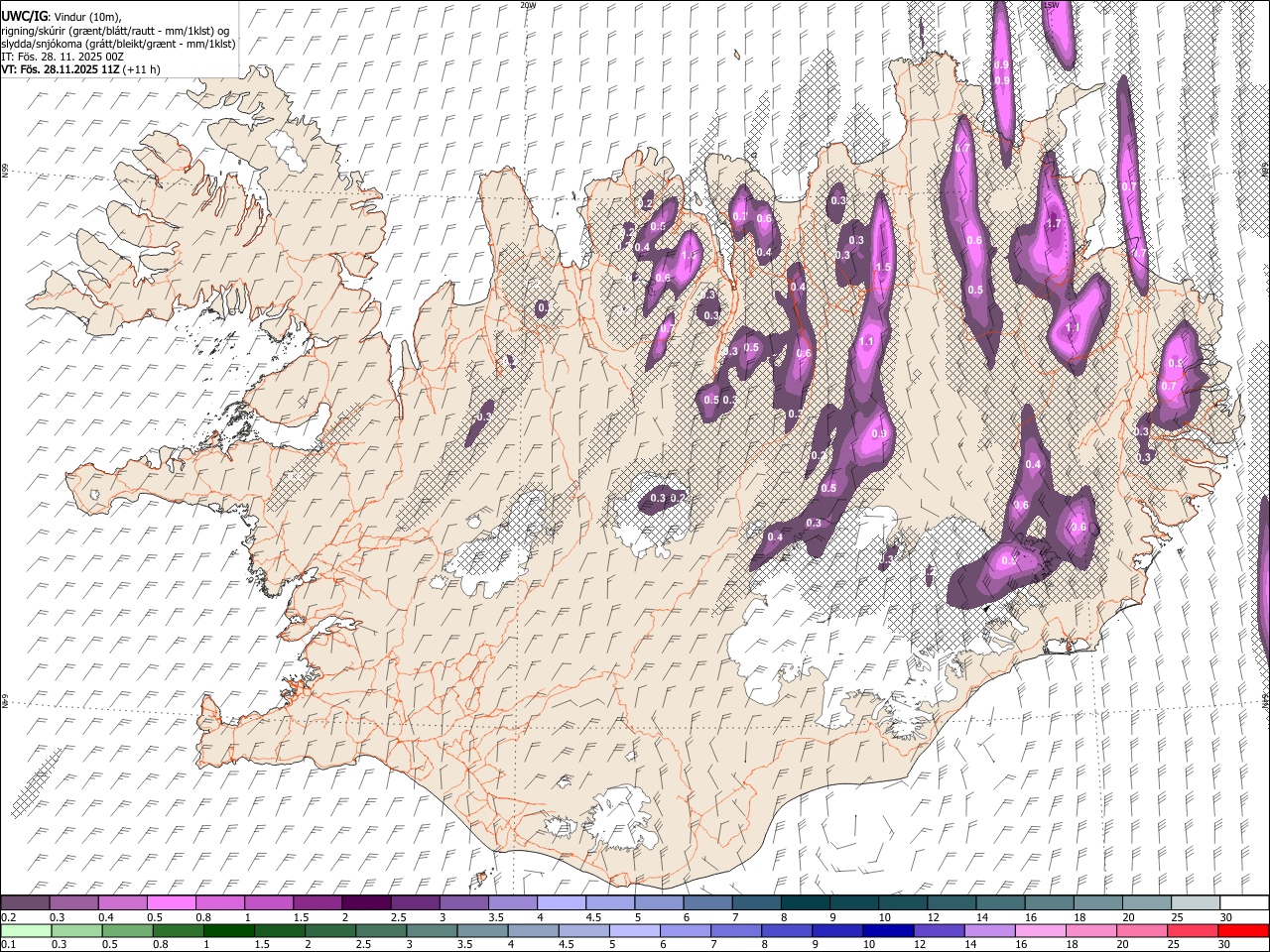Click the bottom-row legend swatch between 18 and 20
The height and width of the screenshot is (952, 1270).
click(1091, 930)
